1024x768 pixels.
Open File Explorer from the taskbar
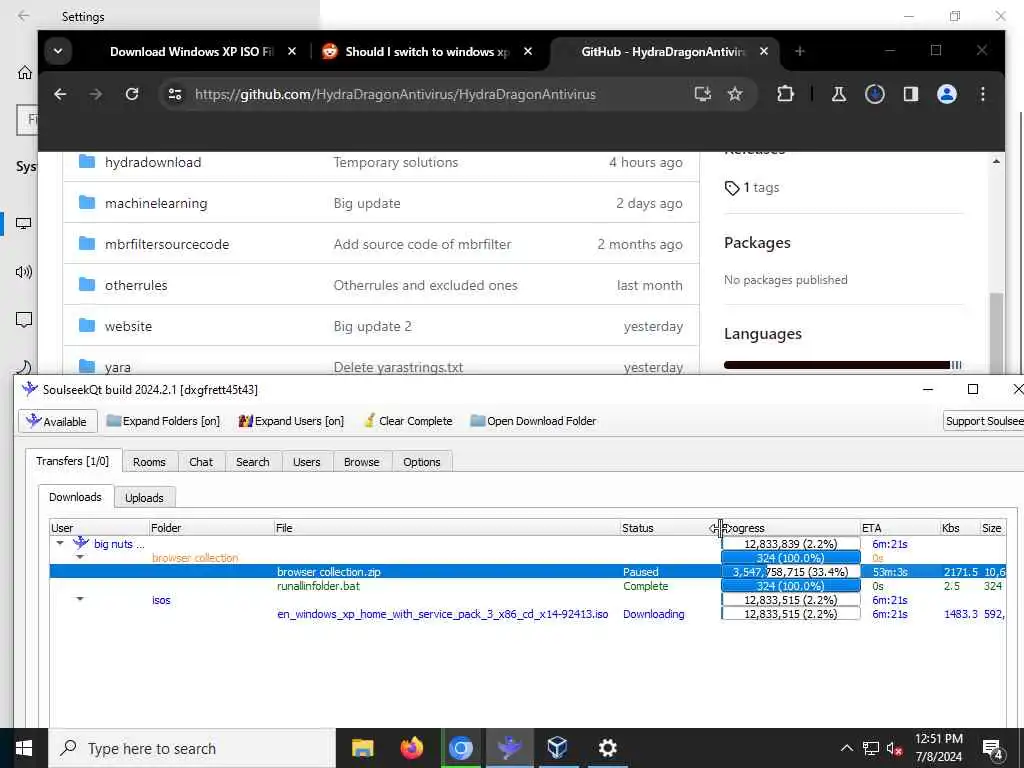pyautogui.click(x=362, y=748)
